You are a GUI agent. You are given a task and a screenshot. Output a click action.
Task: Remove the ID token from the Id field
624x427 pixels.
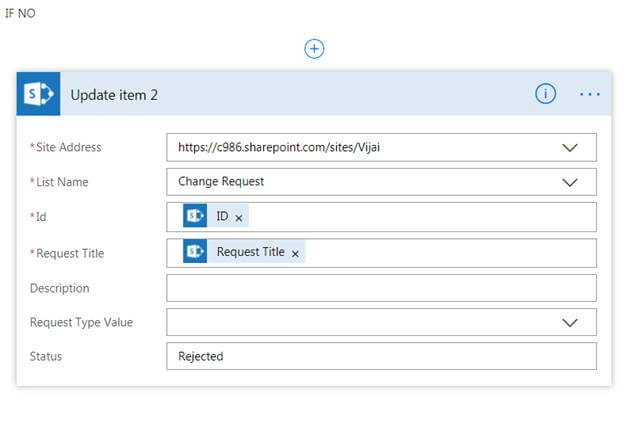pos(239,218)
